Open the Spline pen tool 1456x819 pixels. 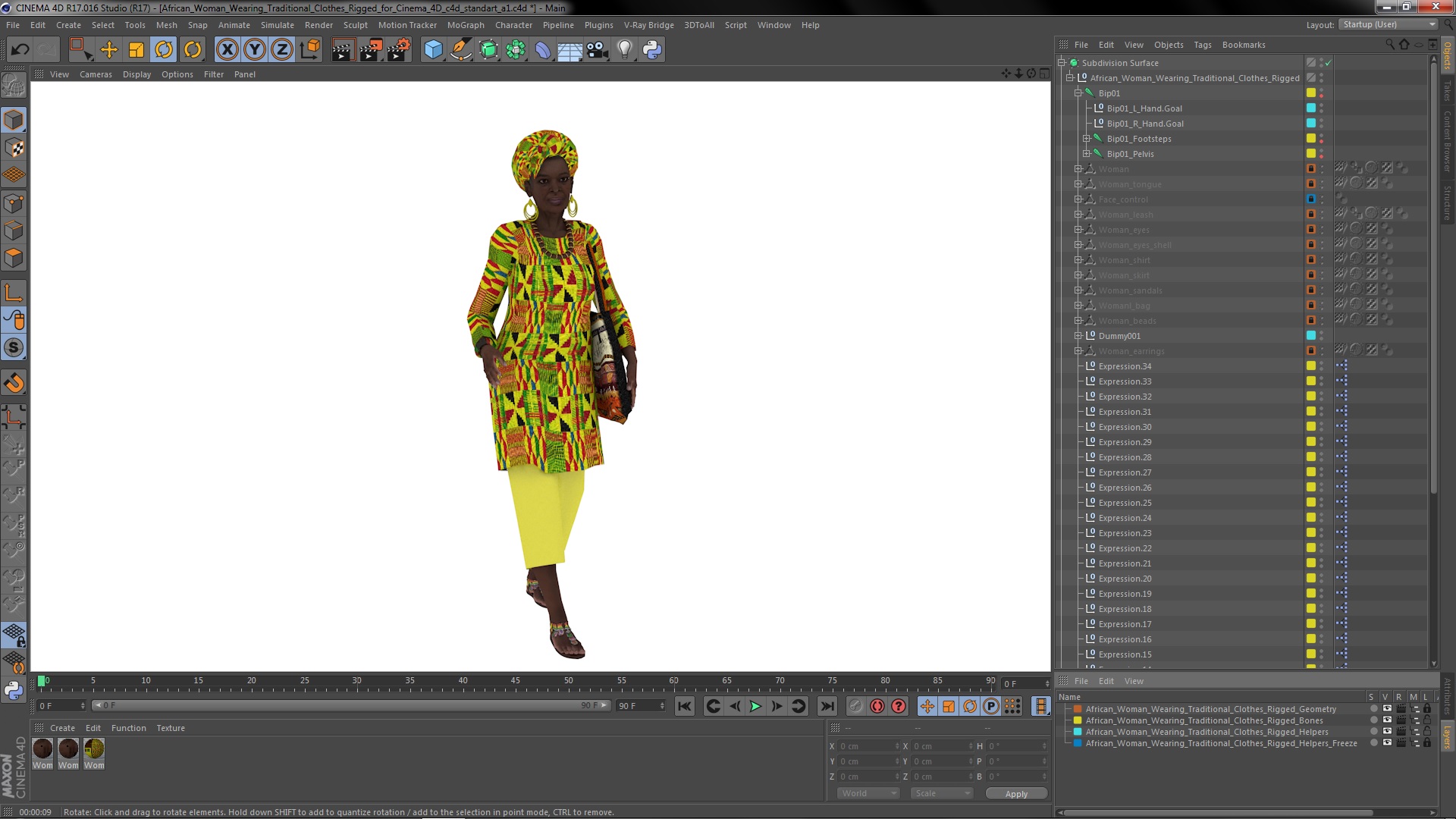click(460, 50)
